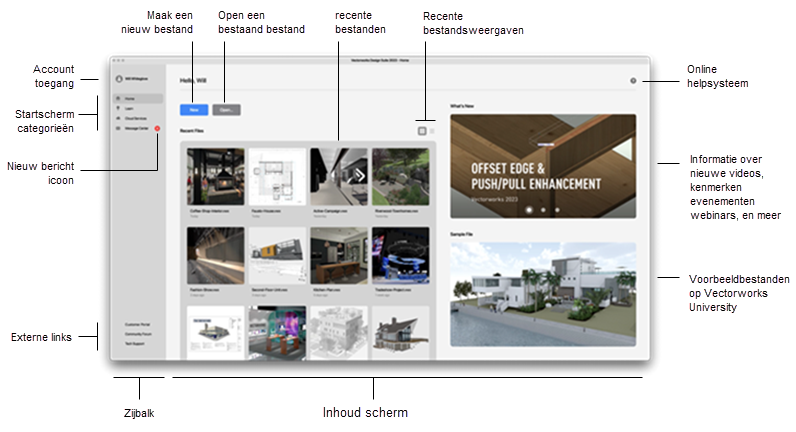Image resolution: width=796 pixels, height=432 pixels.
Task: Open the Coffee Shop Interior file thumbnail
Action: click(215, 177)
